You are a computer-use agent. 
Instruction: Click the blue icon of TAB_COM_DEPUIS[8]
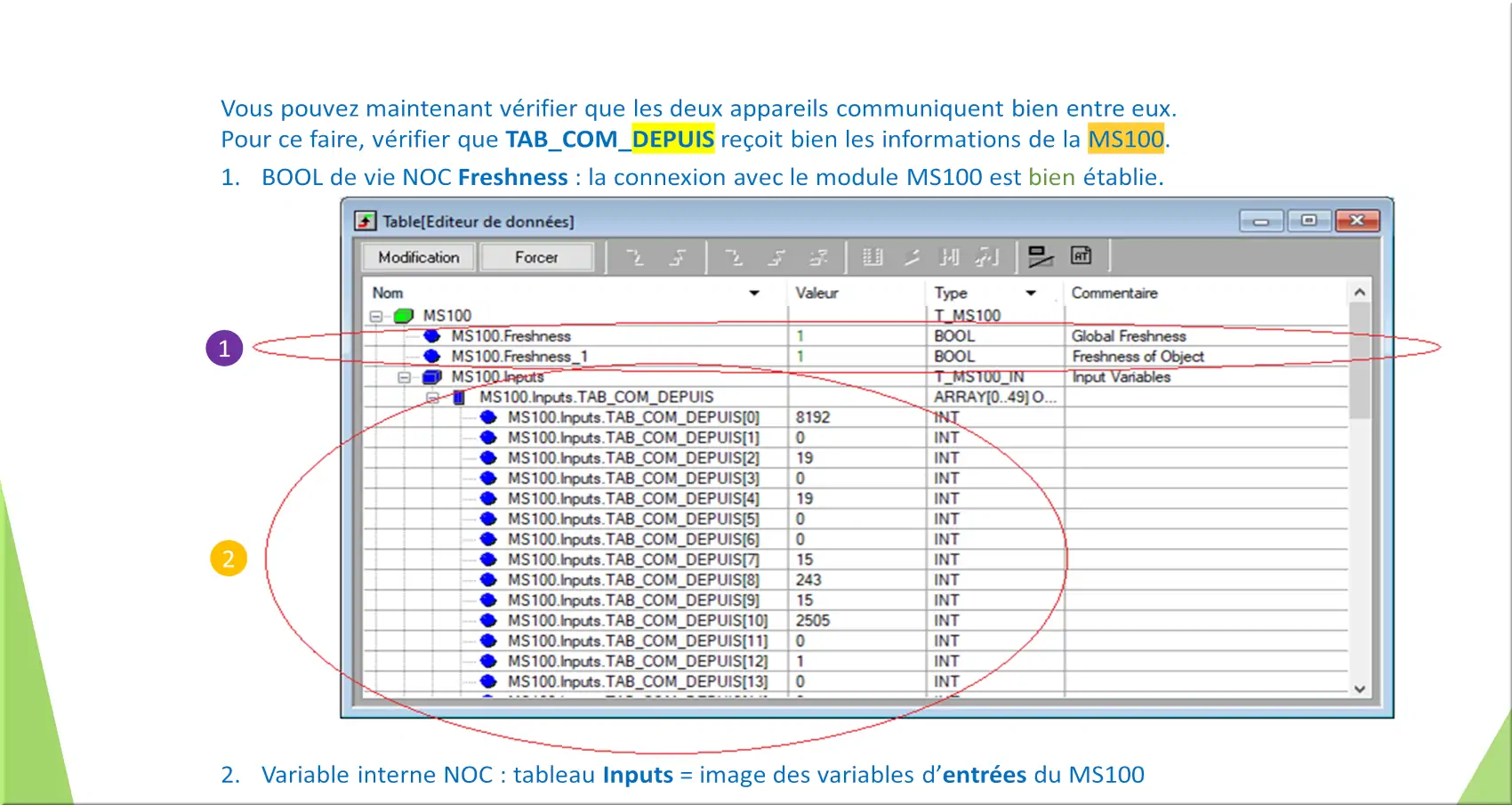pyautogui.click(x=488, y=580)
